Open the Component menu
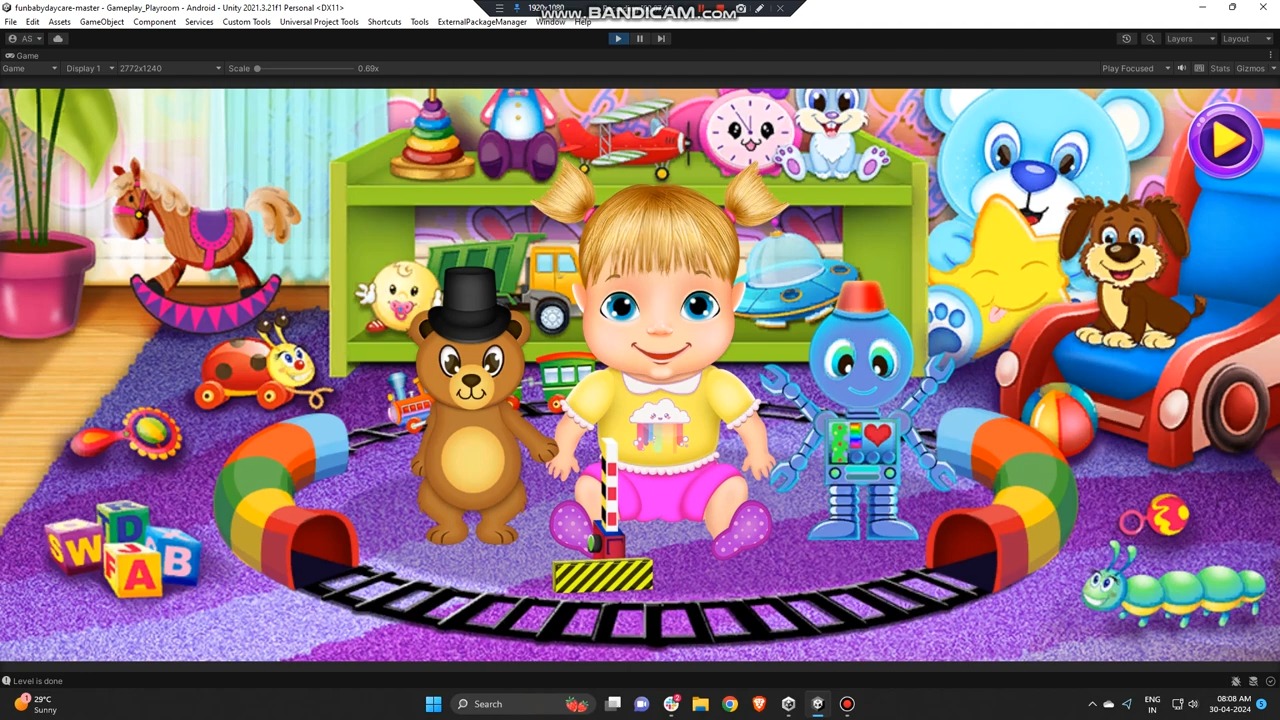This screenshot has width=1280, height=720. (x=155, y=22)
